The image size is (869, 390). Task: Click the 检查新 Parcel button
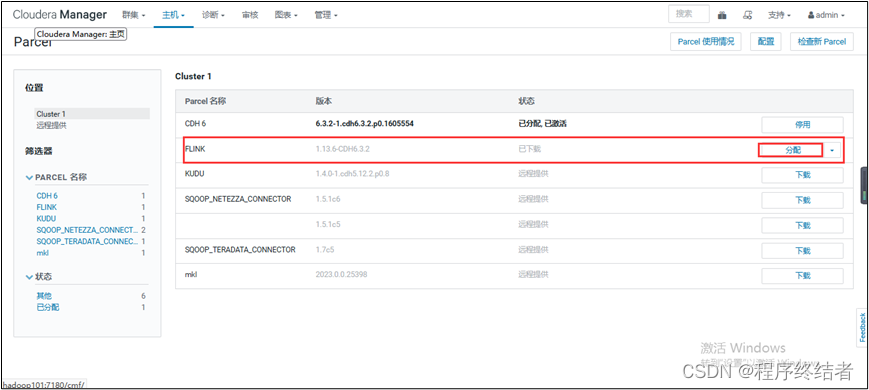tap(822, 42)
